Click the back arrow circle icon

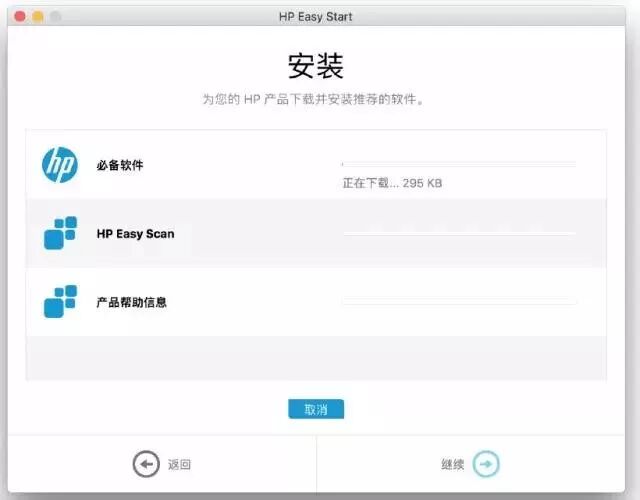[146, 464]
